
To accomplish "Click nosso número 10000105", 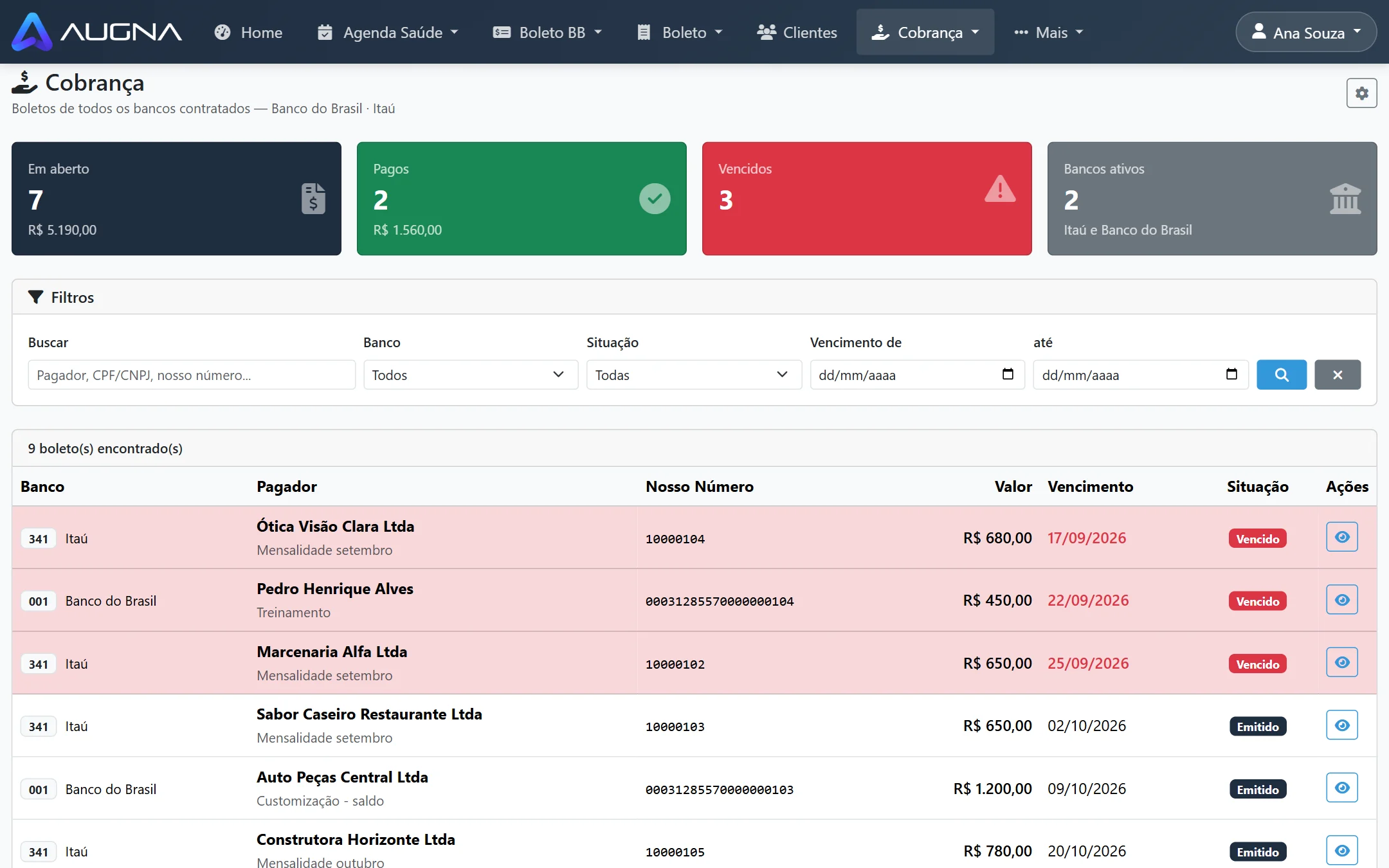I will click(x=675, y=852).
